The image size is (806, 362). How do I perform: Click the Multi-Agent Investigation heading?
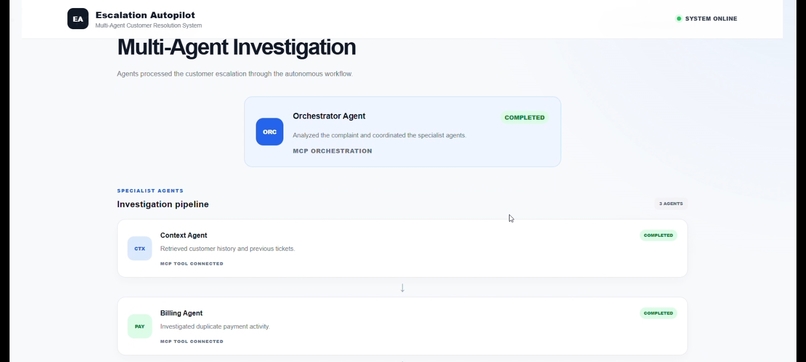point(236,47)
